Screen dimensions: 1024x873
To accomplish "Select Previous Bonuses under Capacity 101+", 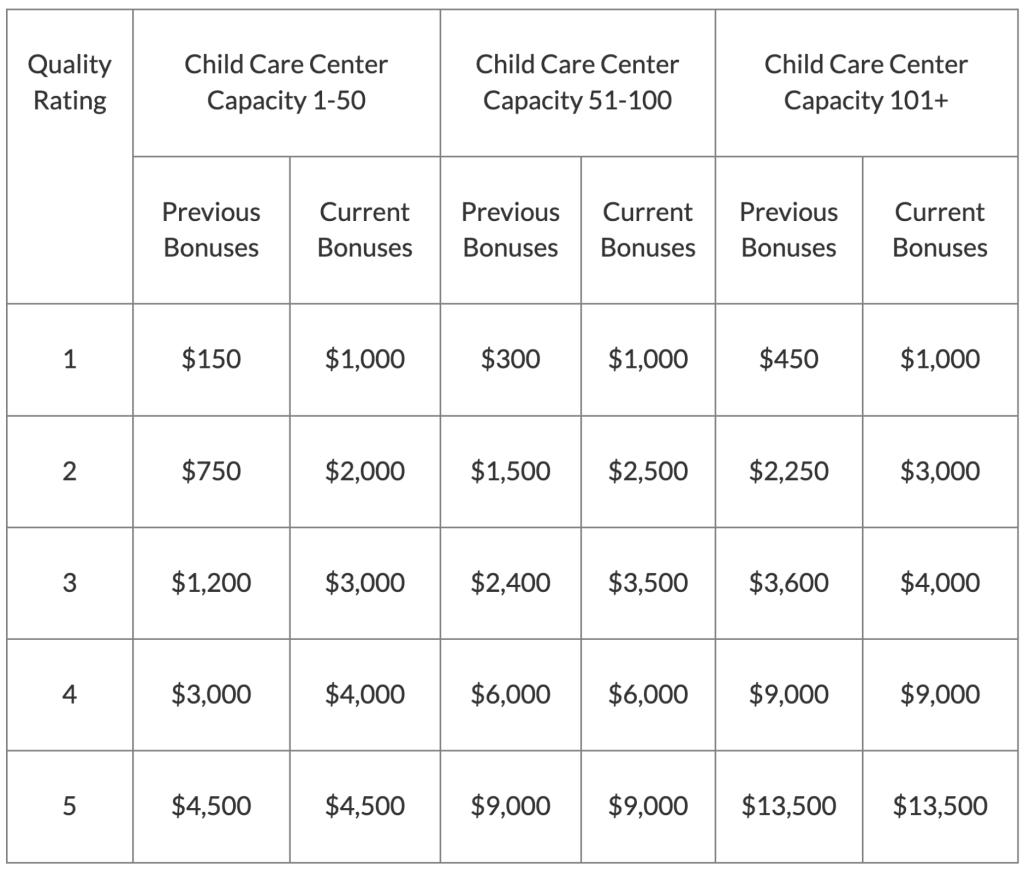I will (x=789, y=230).
